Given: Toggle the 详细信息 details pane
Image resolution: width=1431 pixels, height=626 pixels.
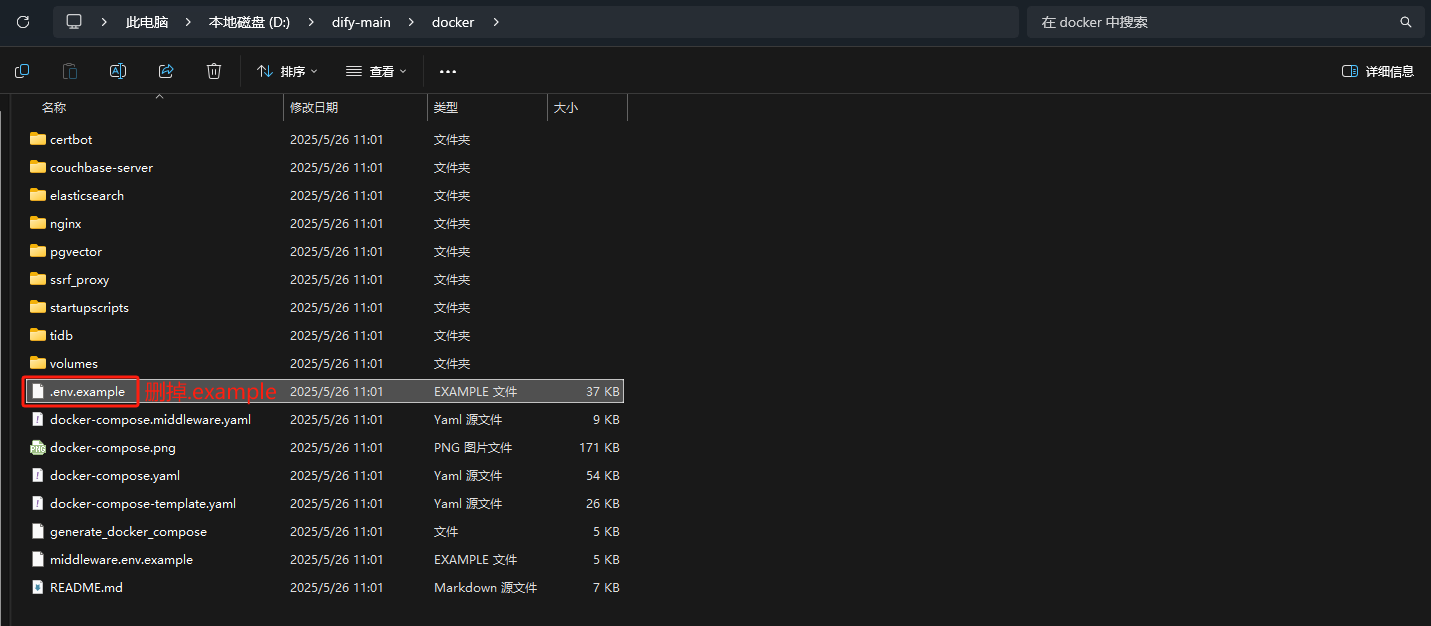Looking at the screenshot, I should point(1377,71).
